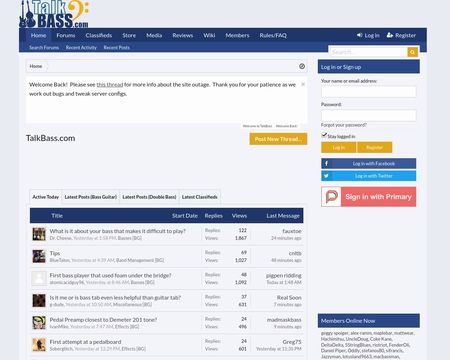Open the Classifieds menu

(x=99, y=35)
